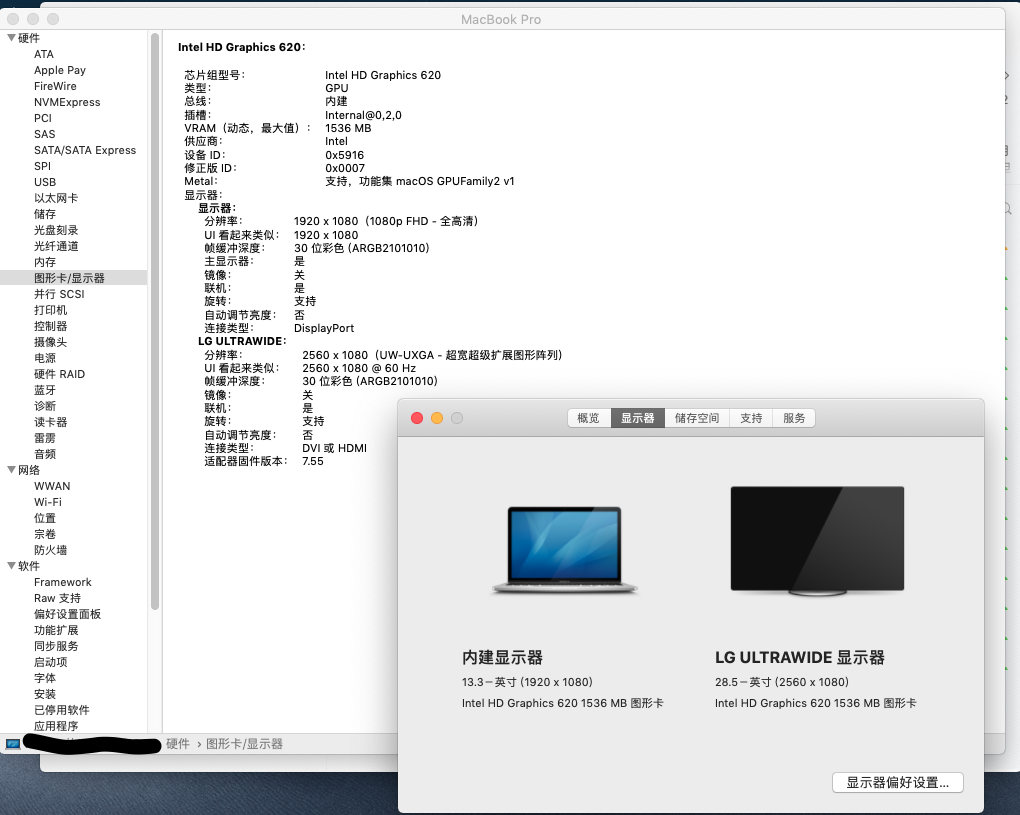Select 已停用软件 entry
Viewport: 1020px width, 815px height.
tap(62, 710)
